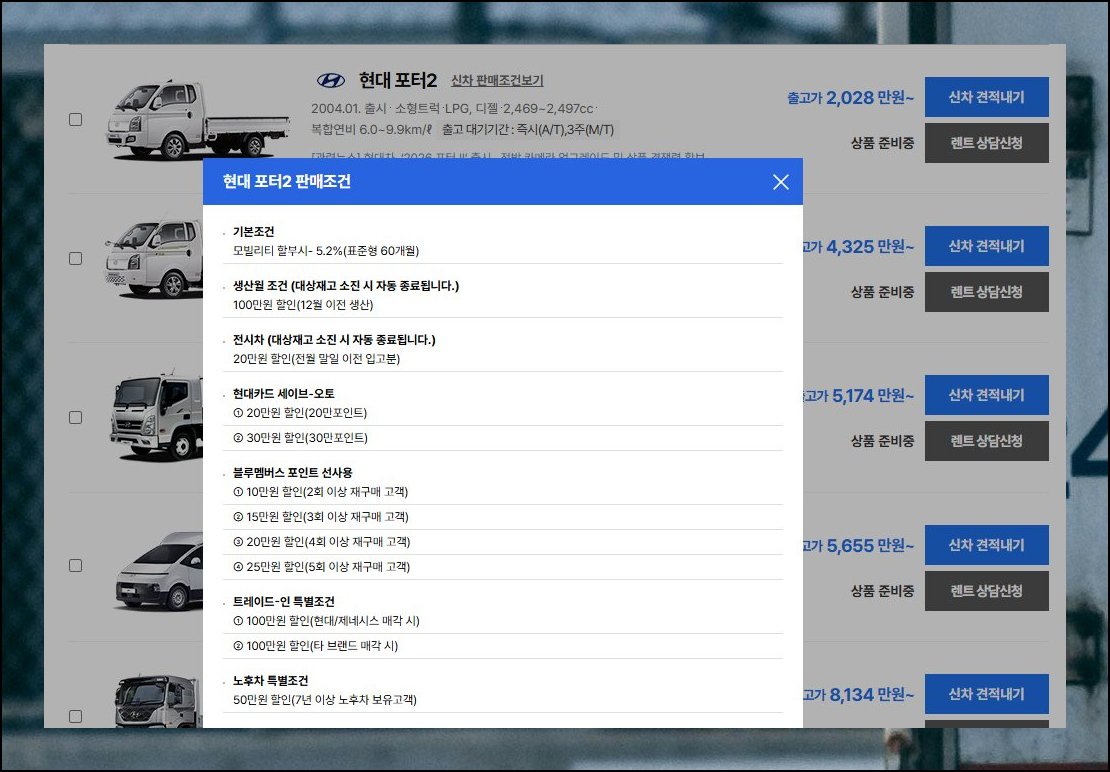Click 신차 견적내기 for the 5,174 만원 model
The height and width of the screenshot is (772, 1110).
[986, 395]
